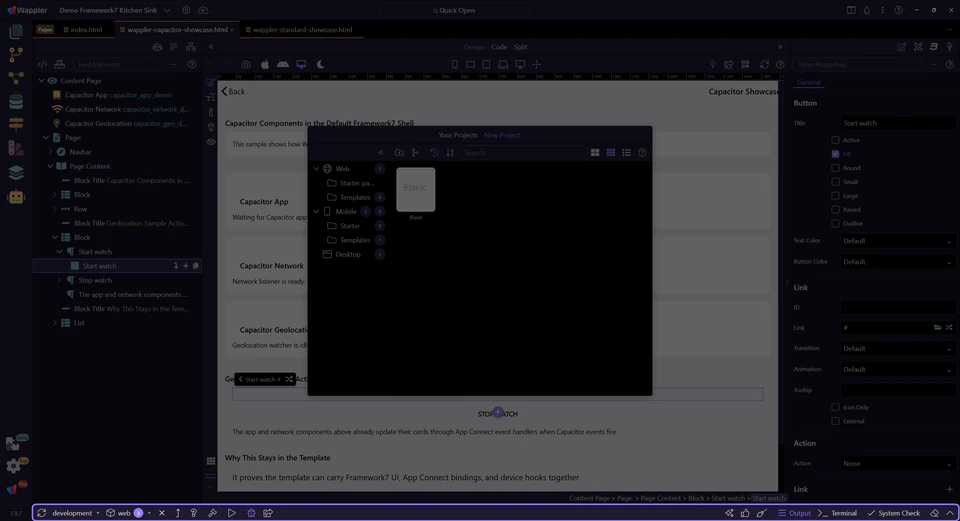The image size is (960, 521).
Task: Open the Animation dropdown
Action: point(897,370)
